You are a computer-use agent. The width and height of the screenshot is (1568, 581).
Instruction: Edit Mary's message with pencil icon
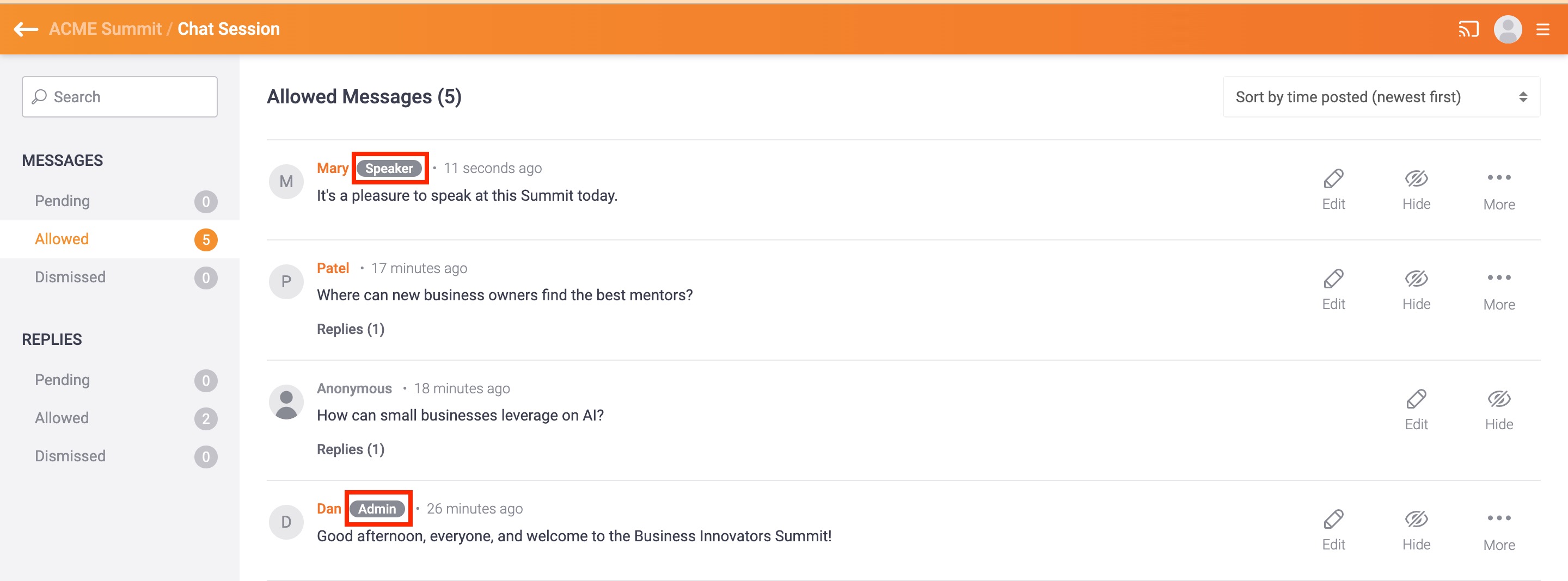click(1333, 189)
